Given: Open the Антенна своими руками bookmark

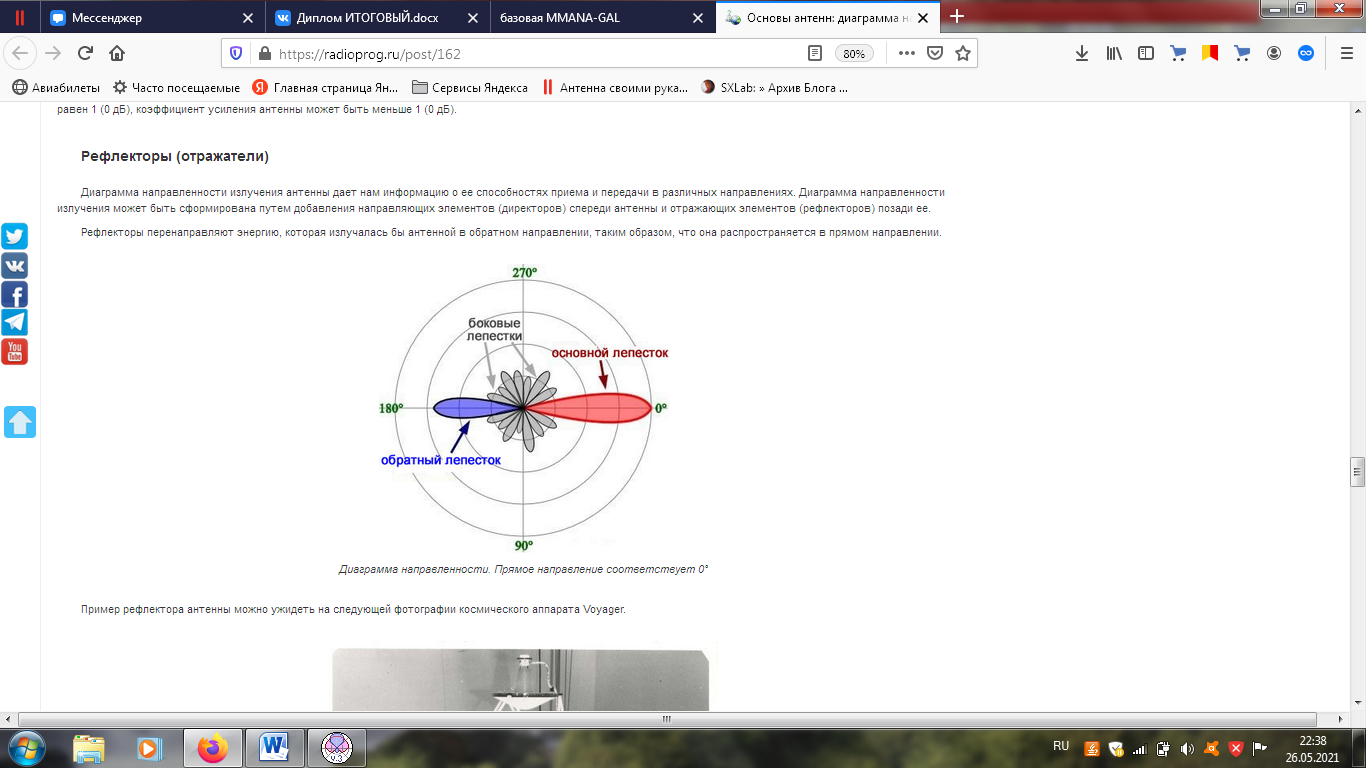Looking at the screenshot, I should [x=615, y=87].
